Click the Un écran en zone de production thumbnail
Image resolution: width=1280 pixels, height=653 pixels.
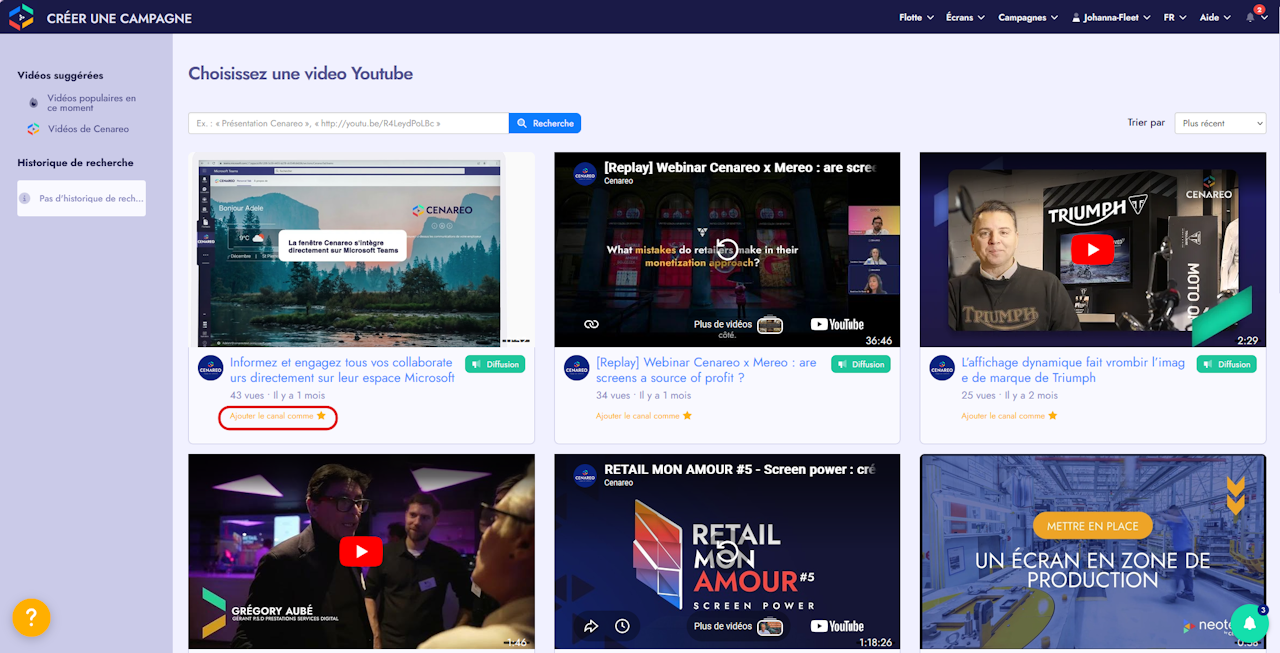(x=1093, y=551)
